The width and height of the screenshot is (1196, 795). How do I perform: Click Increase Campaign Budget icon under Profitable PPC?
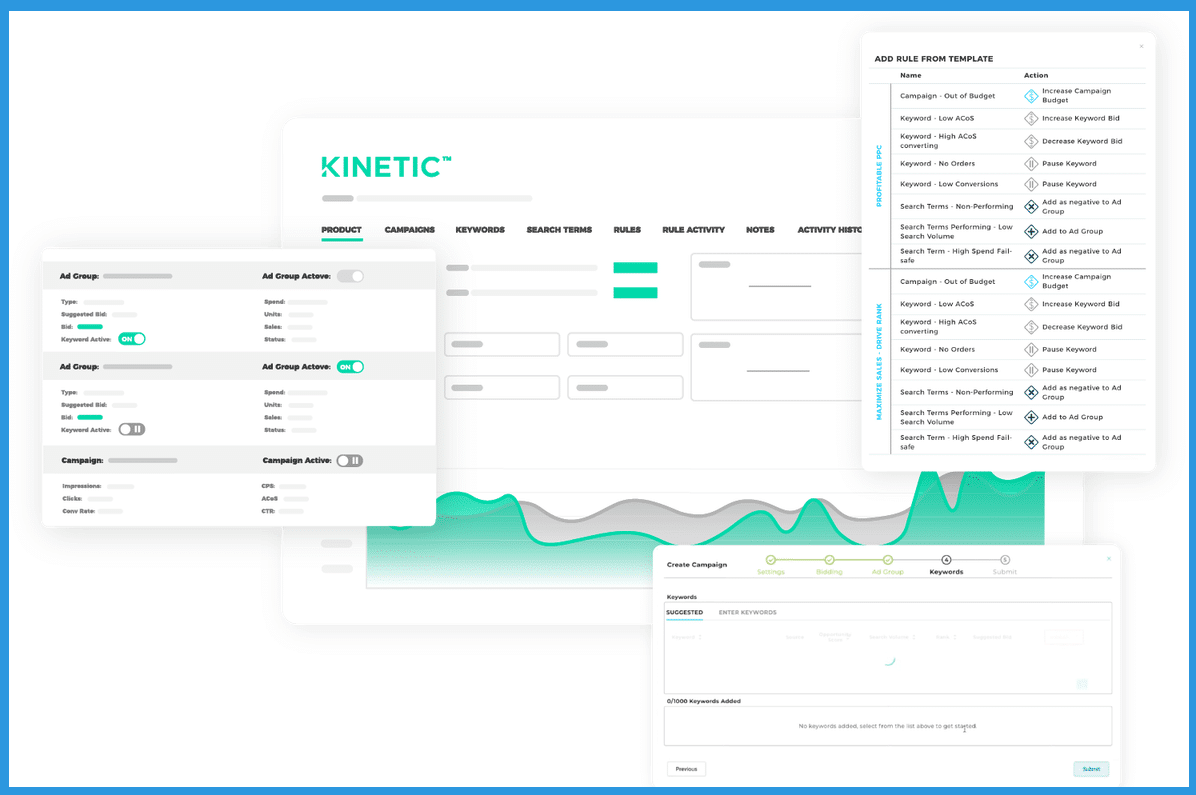[x=1030, y=96]
